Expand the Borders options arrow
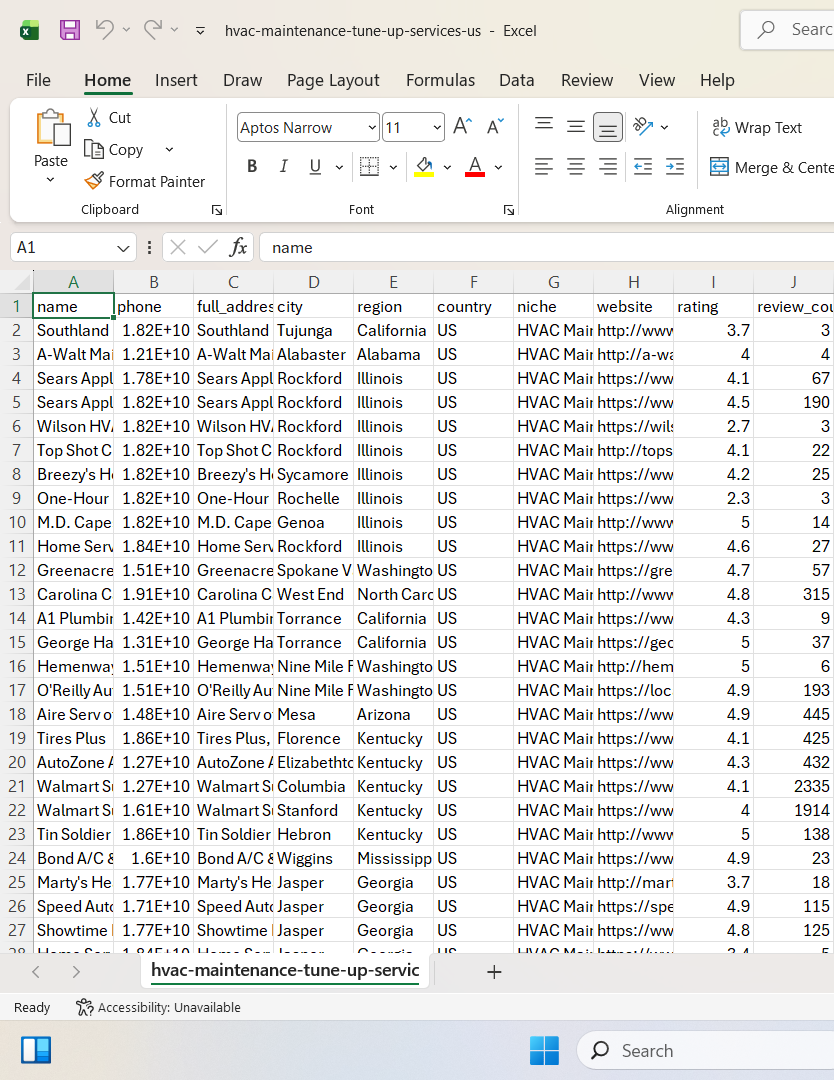 tap(393, 167)
